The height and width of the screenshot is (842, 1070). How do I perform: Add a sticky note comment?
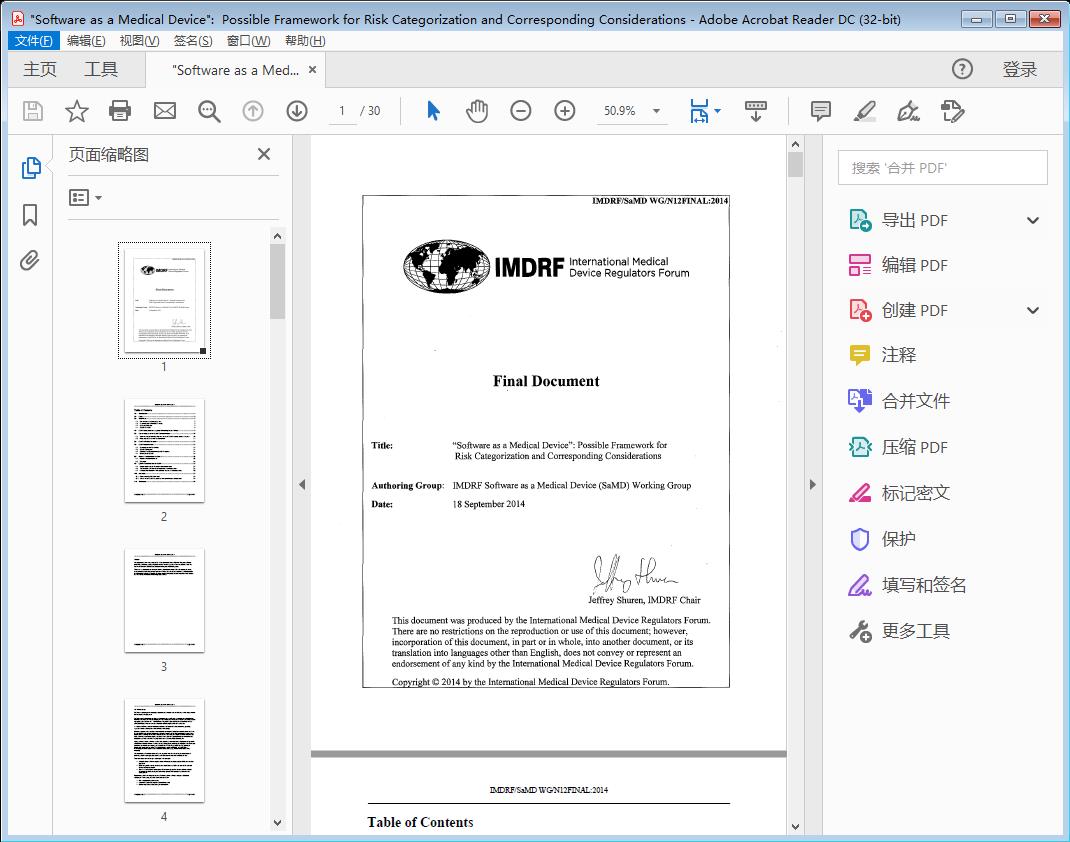pyautogui.click(x=820, y=111)
